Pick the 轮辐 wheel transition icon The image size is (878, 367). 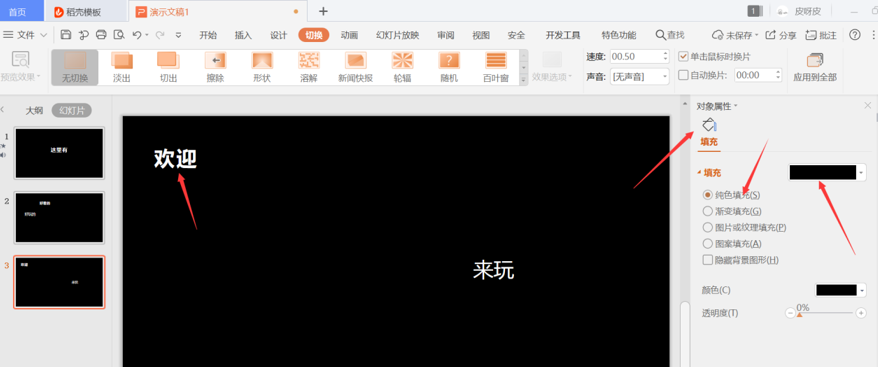point(402,60)
